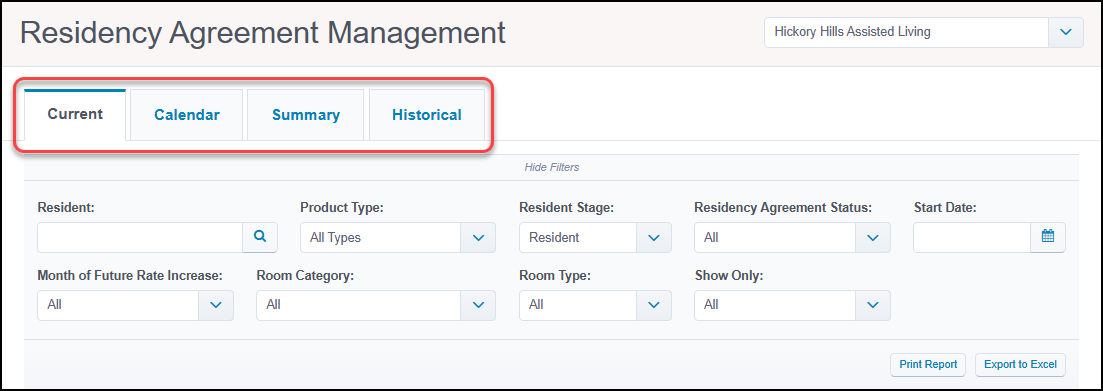Click the Export to Excel button
Image resolution: width=1103 pixels, height=391 pixels.
pyautogui.click(x=1020, y=364)
